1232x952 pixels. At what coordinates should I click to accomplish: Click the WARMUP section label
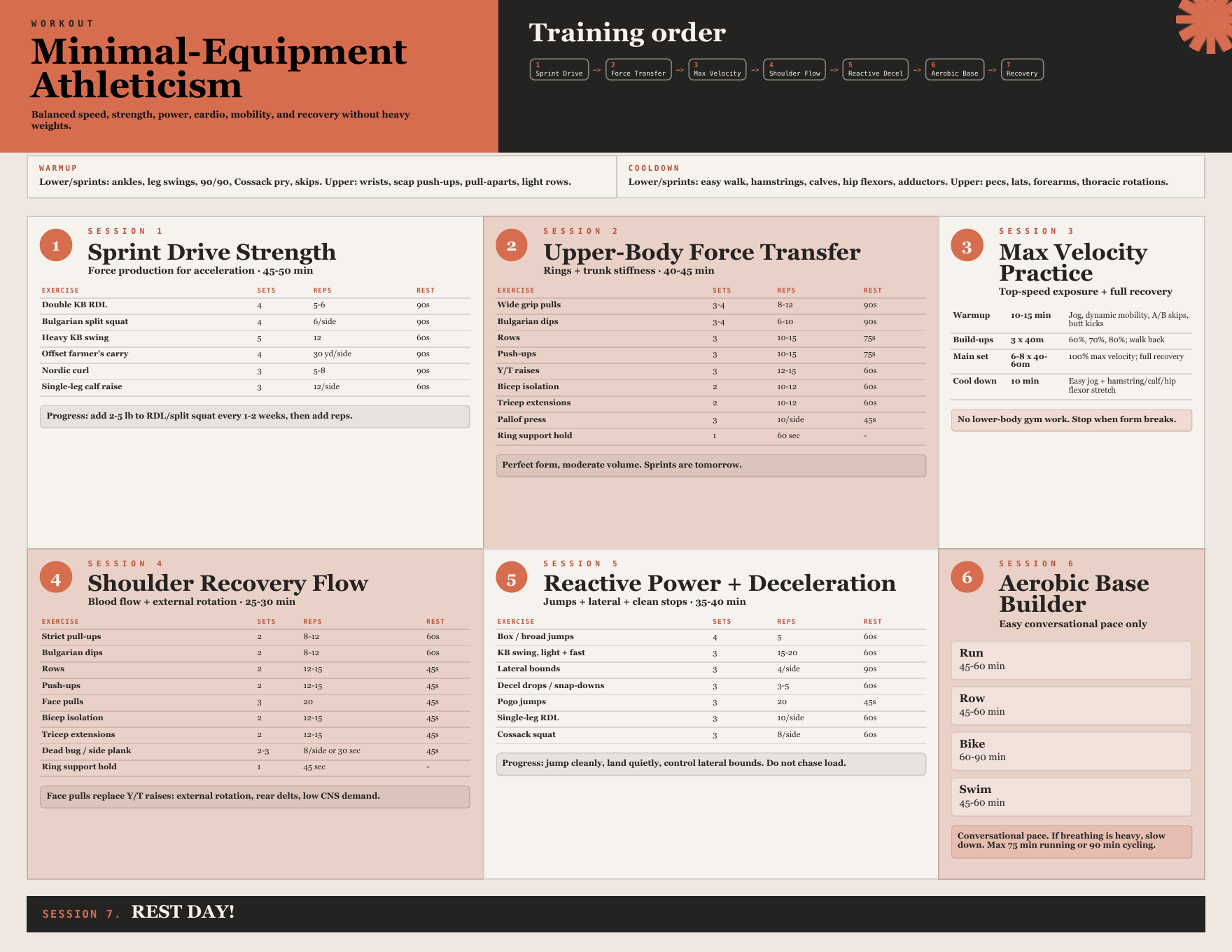tap(58, 168)
